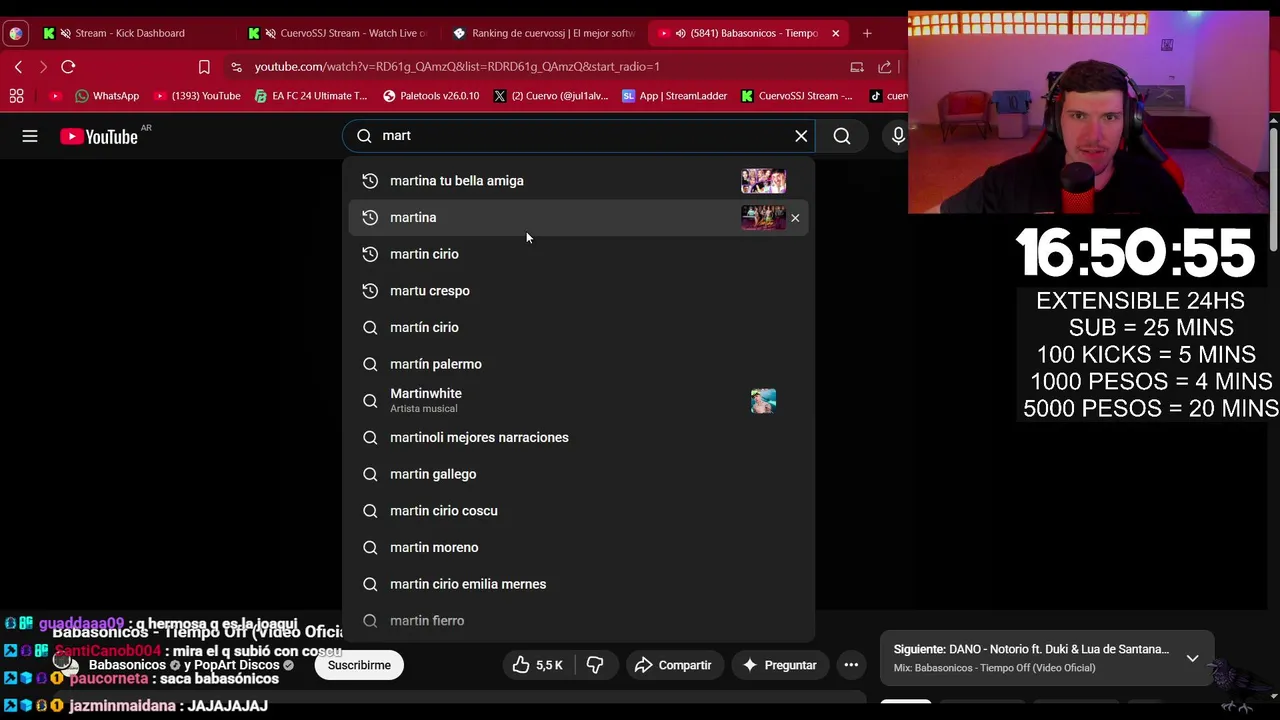The width and height of the screenshot is (1280, 720).
Task: Open the '(1393) YouTube' bookmark
Action: tap(197, 96)
